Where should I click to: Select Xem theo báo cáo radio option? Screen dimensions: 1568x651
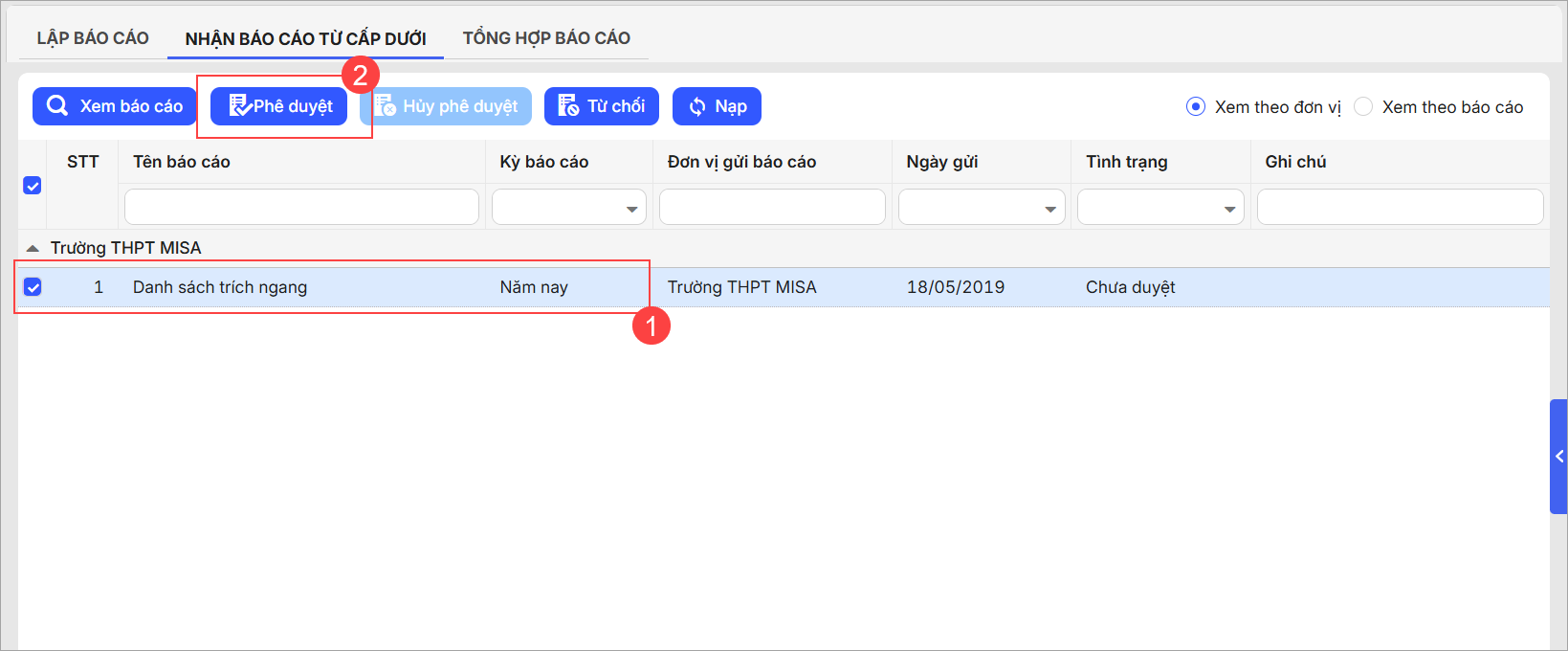pos(1363,106)
